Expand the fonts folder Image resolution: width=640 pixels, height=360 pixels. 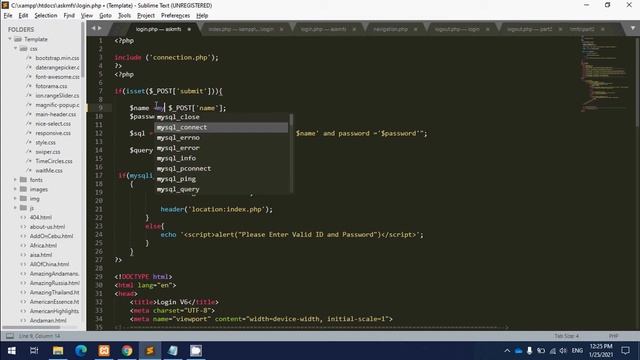(16, 180)
